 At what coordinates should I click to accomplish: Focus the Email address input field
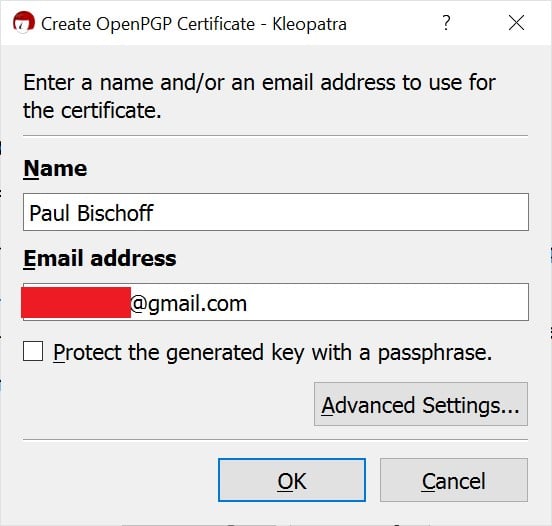coord(276,302)
